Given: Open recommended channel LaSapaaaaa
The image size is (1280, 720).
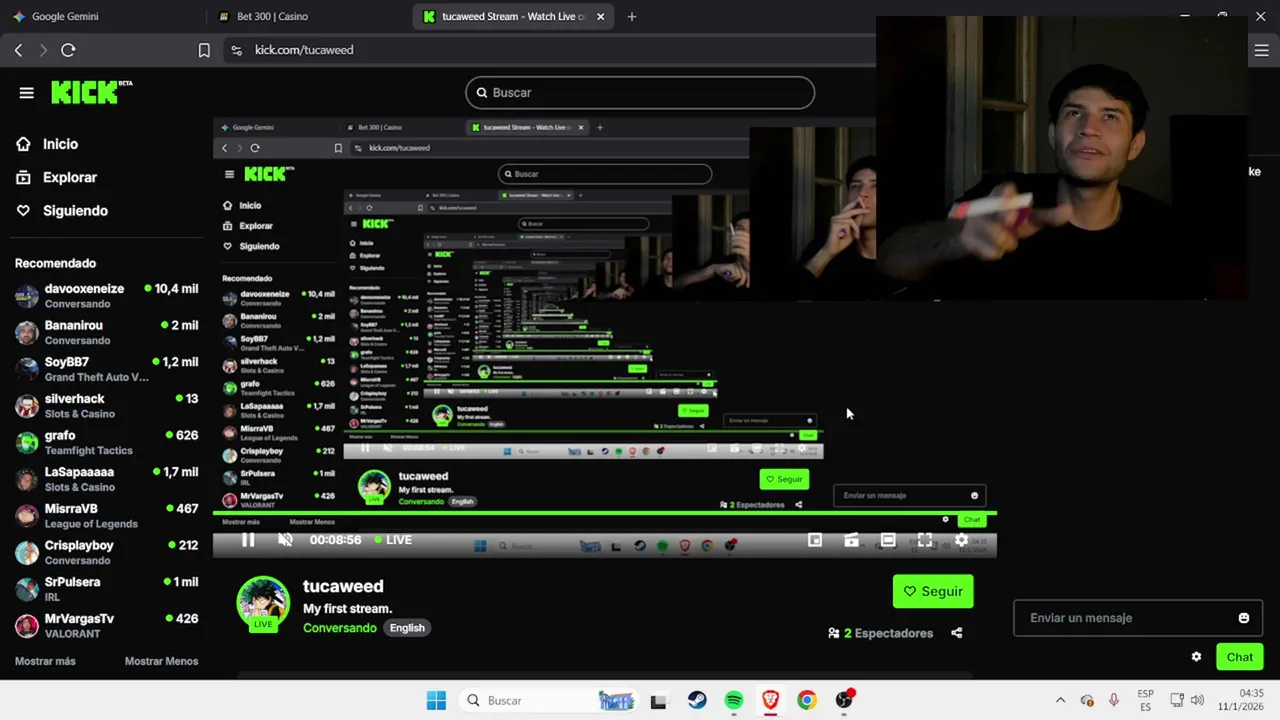Looking at the screenshot, I should 106,479.
